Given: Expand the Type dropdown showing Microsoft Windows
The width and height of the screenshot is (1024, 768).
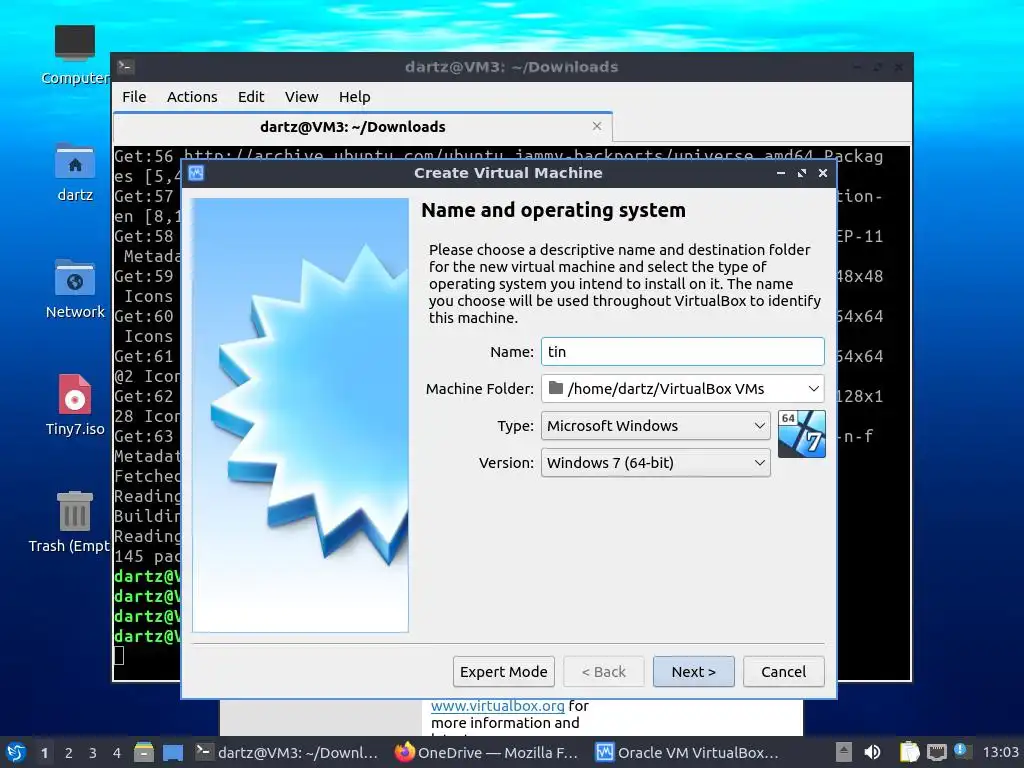Looking at the screenshot, I should tap(656, 426).
